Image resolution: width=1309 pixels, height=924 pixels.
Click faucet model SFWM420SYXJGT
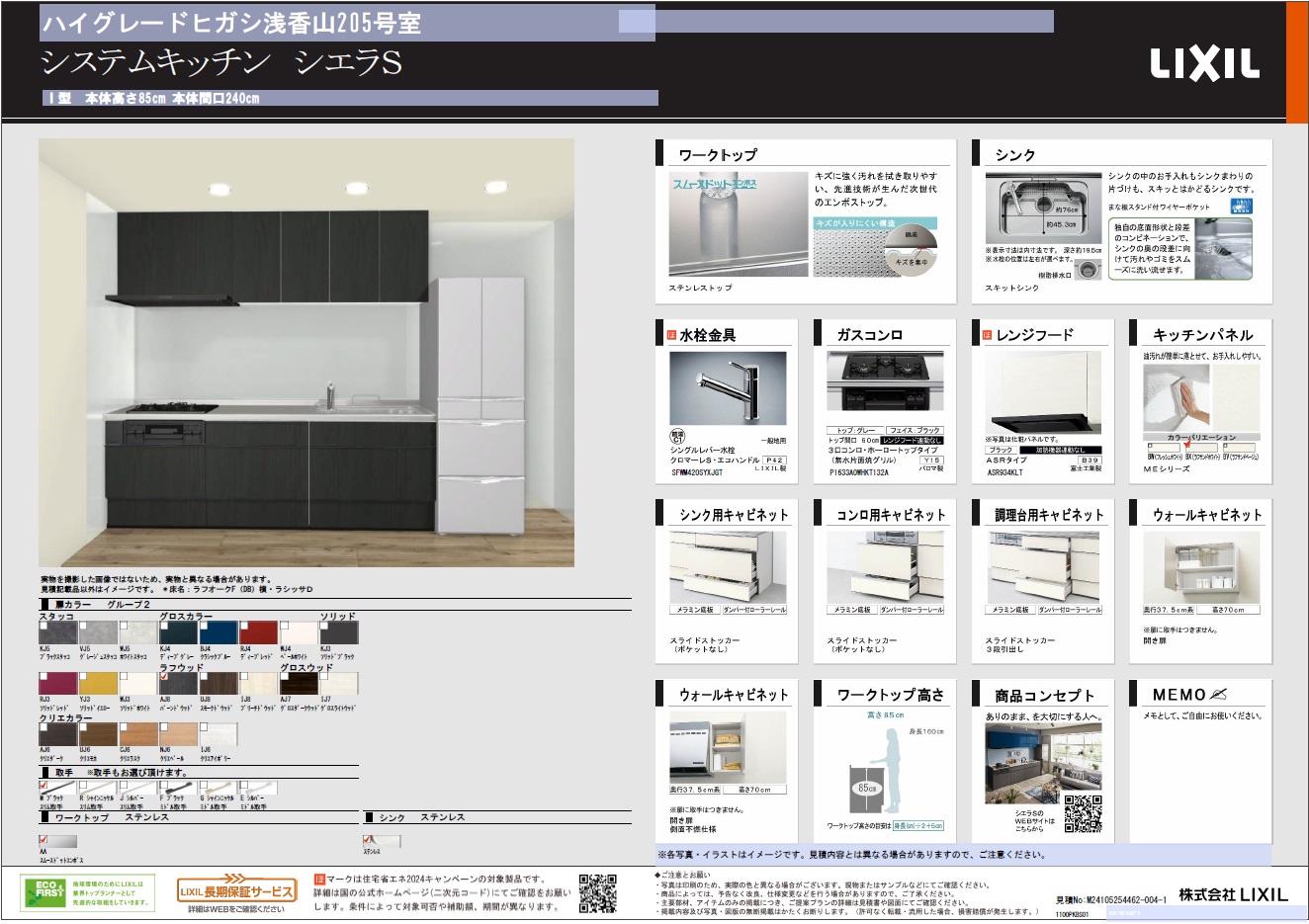coord(697,472)
